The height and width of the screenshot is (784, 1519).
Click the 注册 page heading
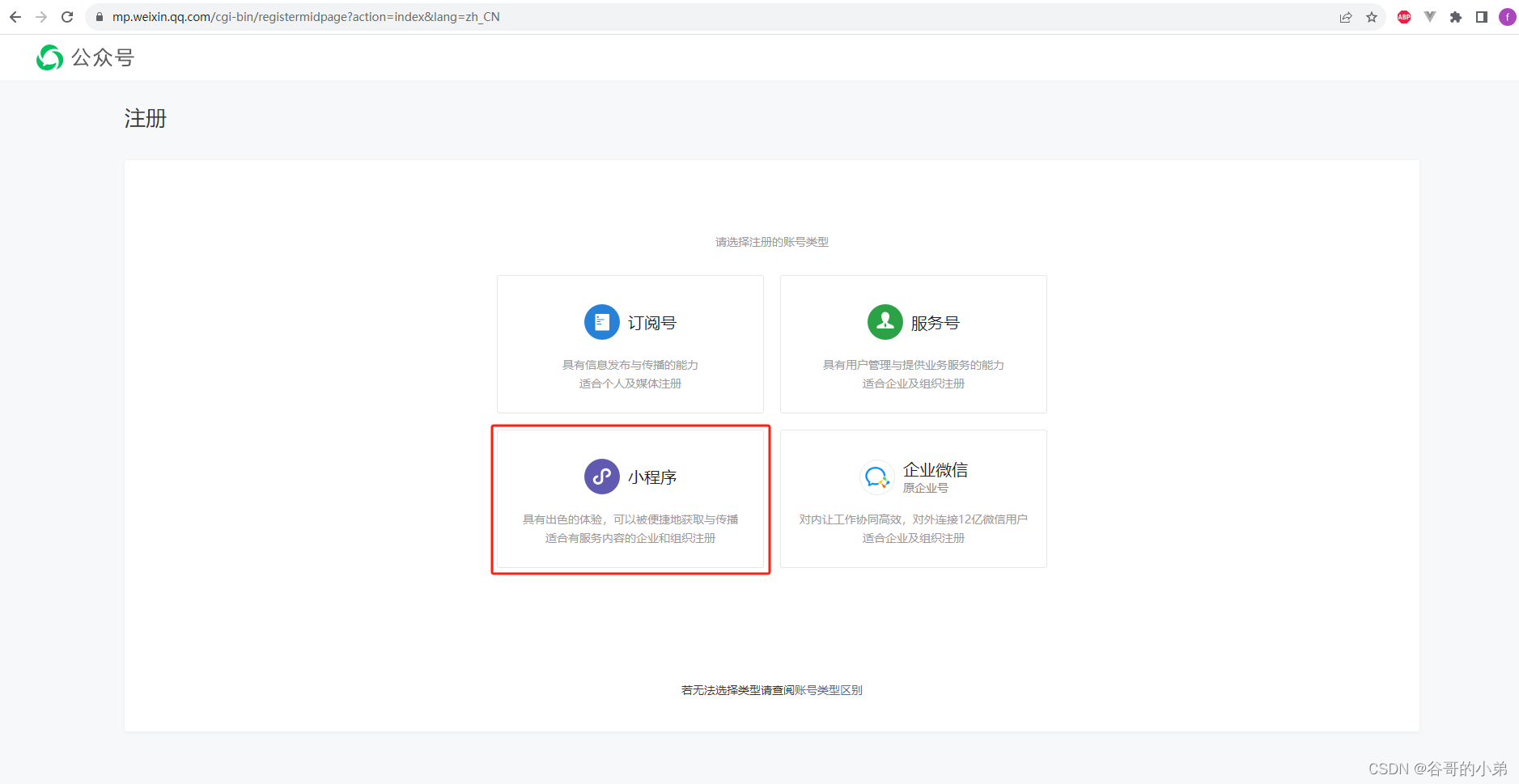[x=146, y=119]
